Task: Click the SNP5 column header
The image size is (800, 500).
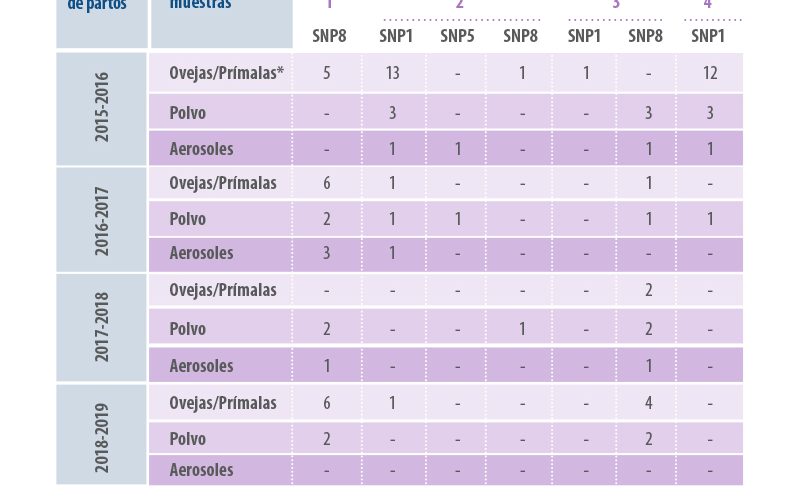Action: point(457,36)
